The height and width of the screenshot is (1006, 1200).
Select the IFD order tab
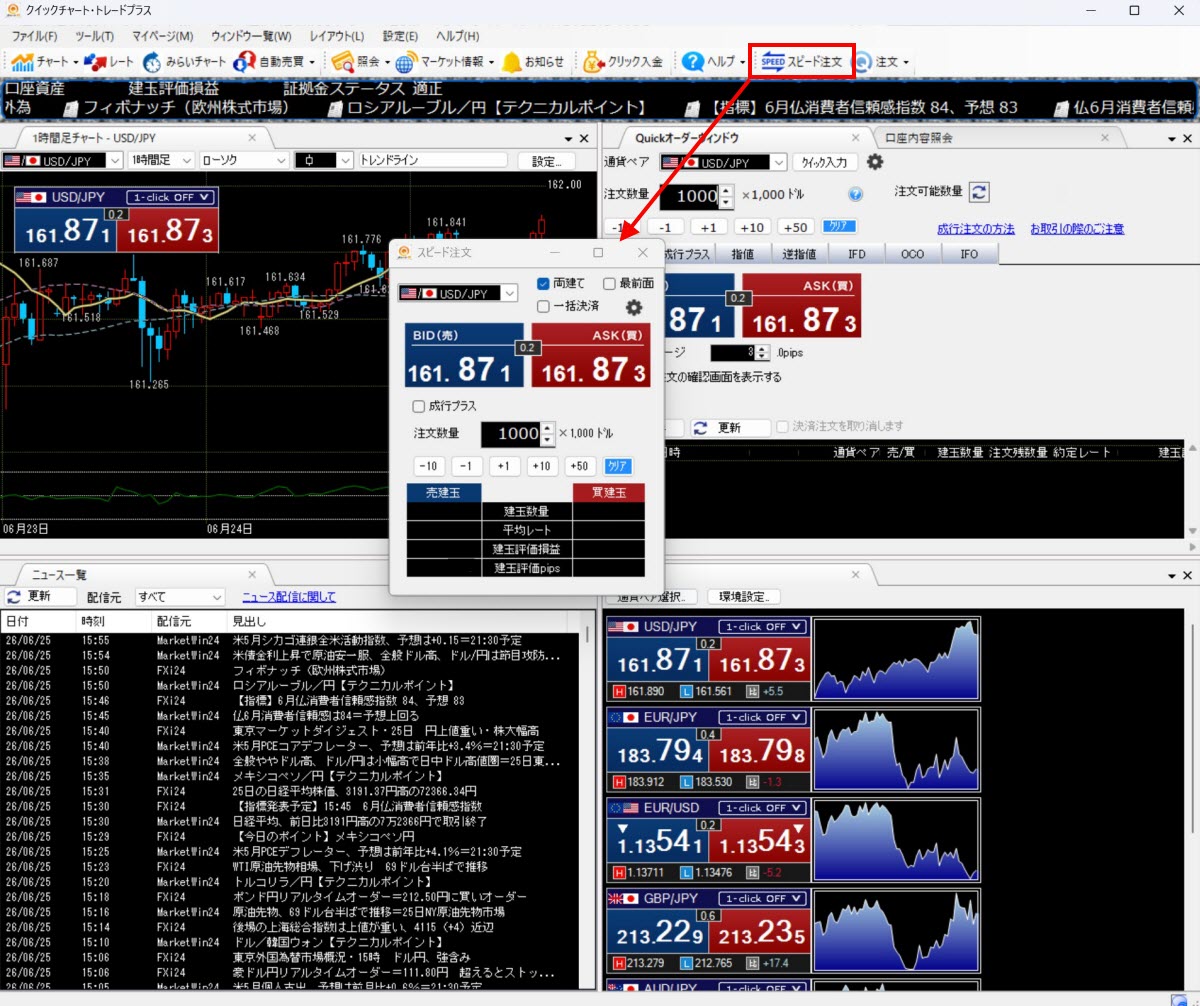click(857, 254)
